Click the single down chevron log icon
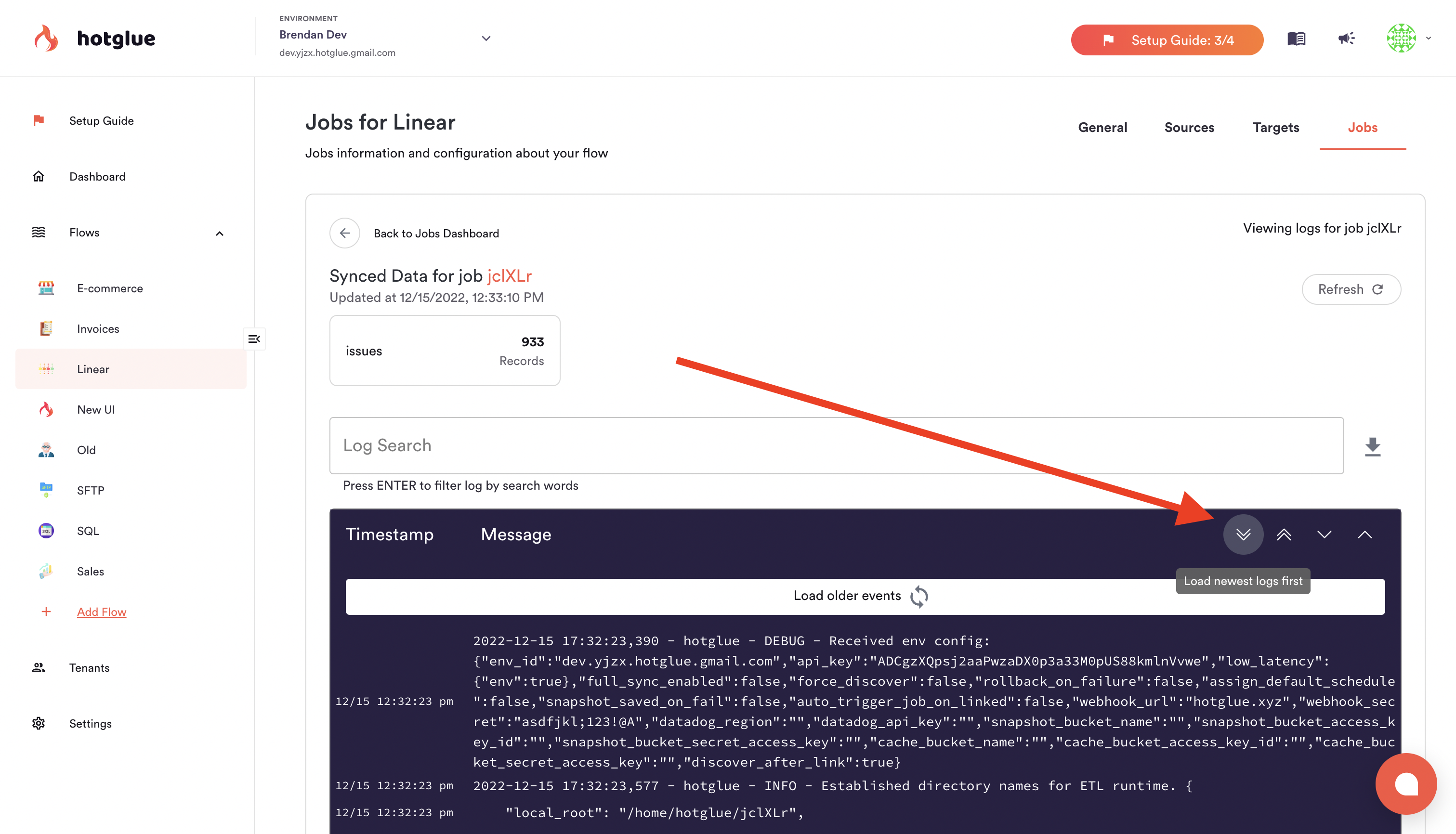This screenshot has width=1456, height=834. pos(1324,534)
